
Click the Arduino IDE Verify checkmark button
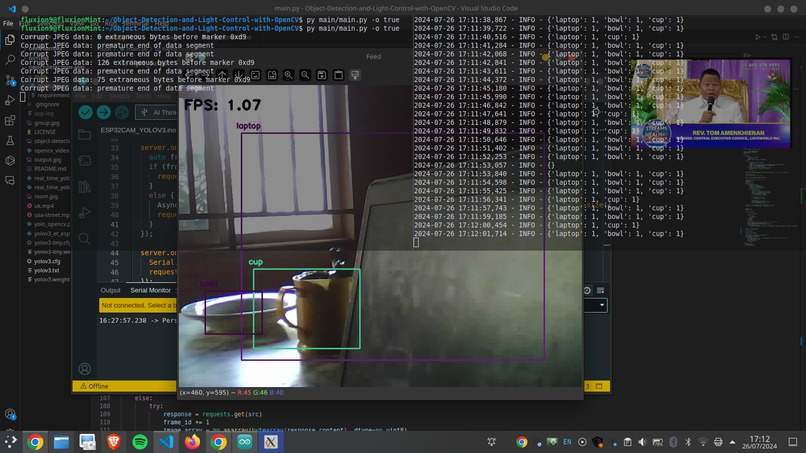(x=85, y=112)
